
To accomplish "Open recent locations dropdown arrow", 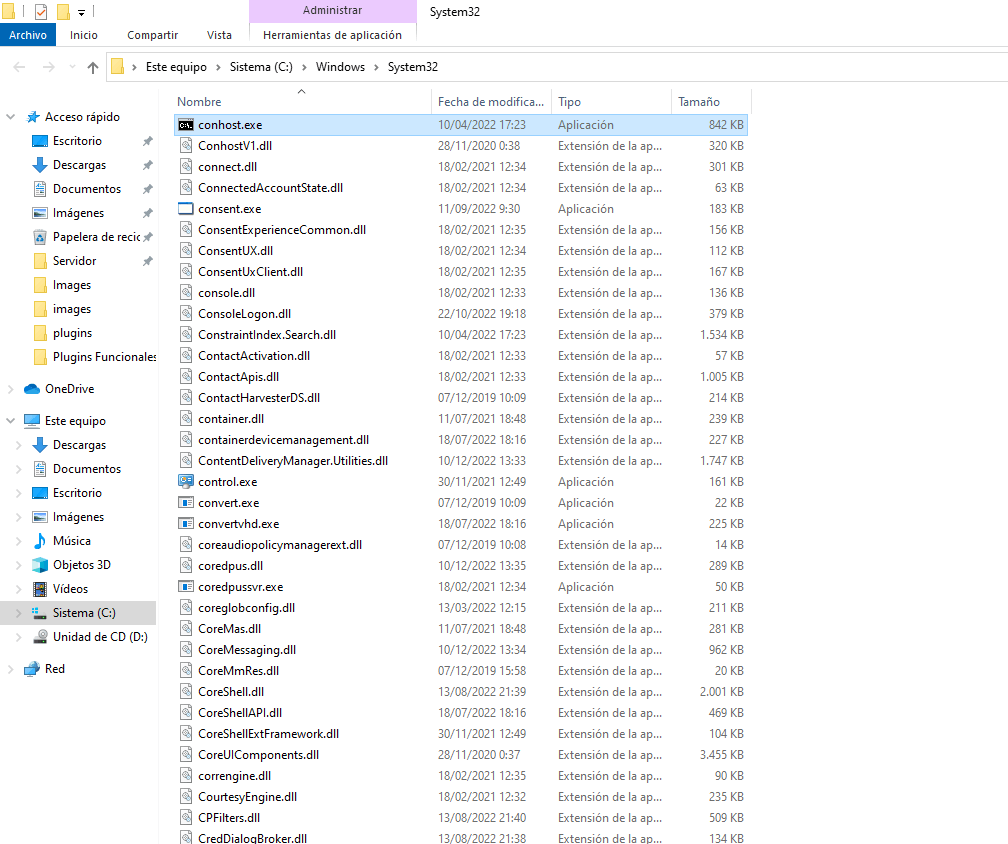I will (x=72, y=67).
